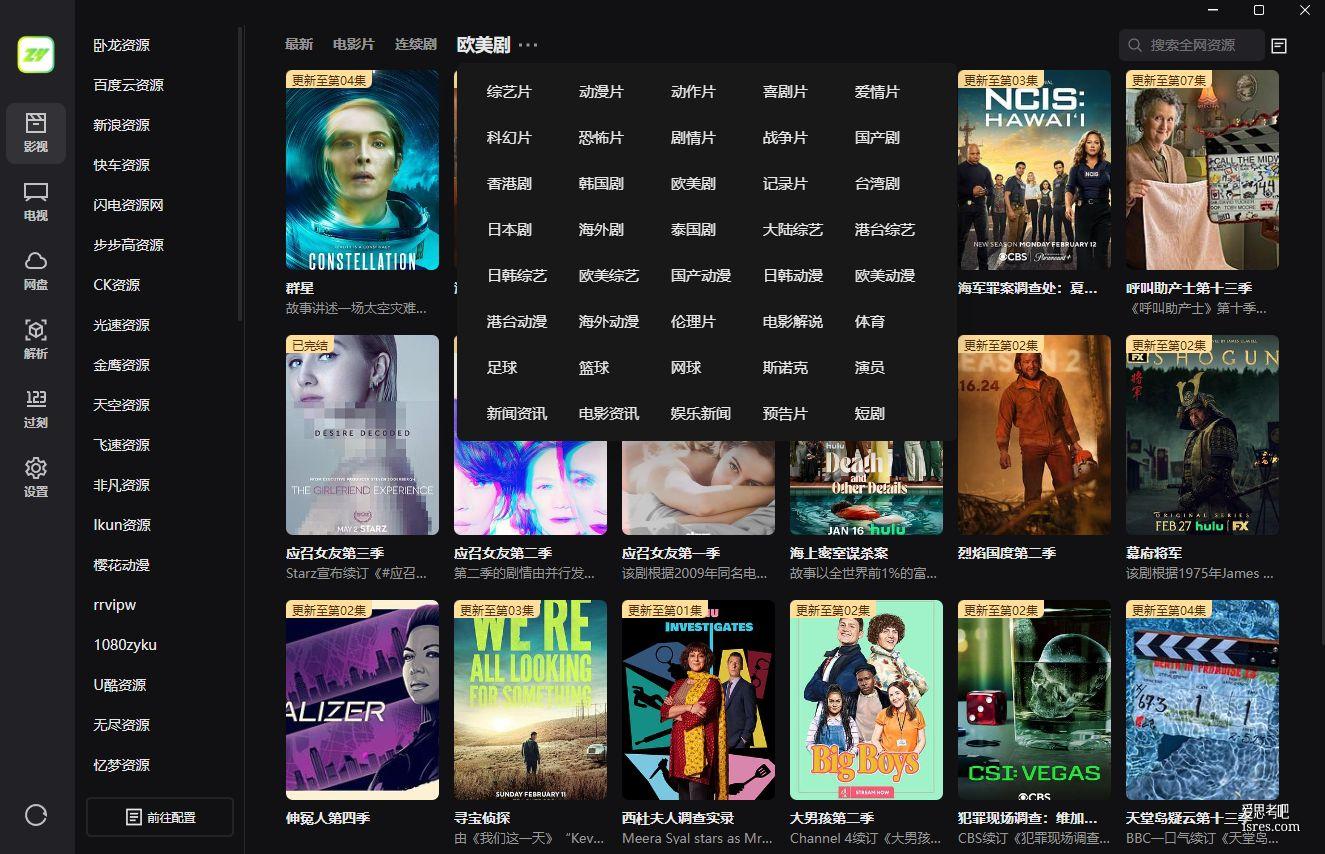Choose 科幻片 in category menu
This screenshot has width=1325, height=854.
509,137
